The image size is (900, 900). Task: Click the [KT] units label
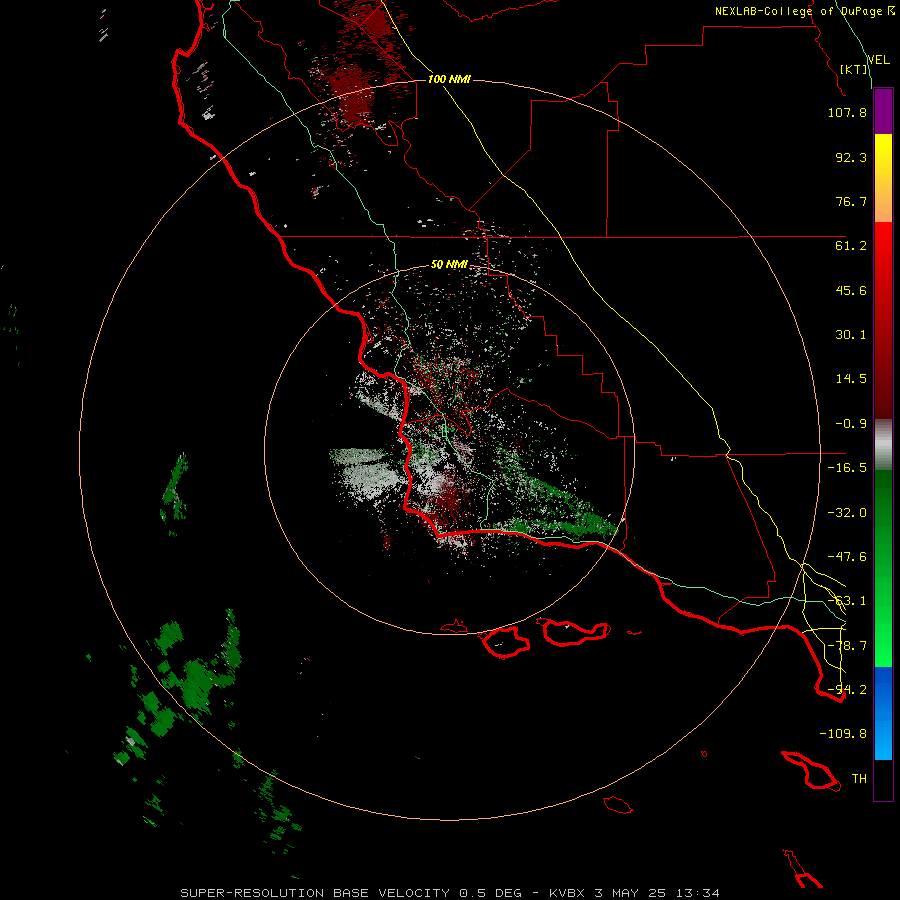pos(854,69)
